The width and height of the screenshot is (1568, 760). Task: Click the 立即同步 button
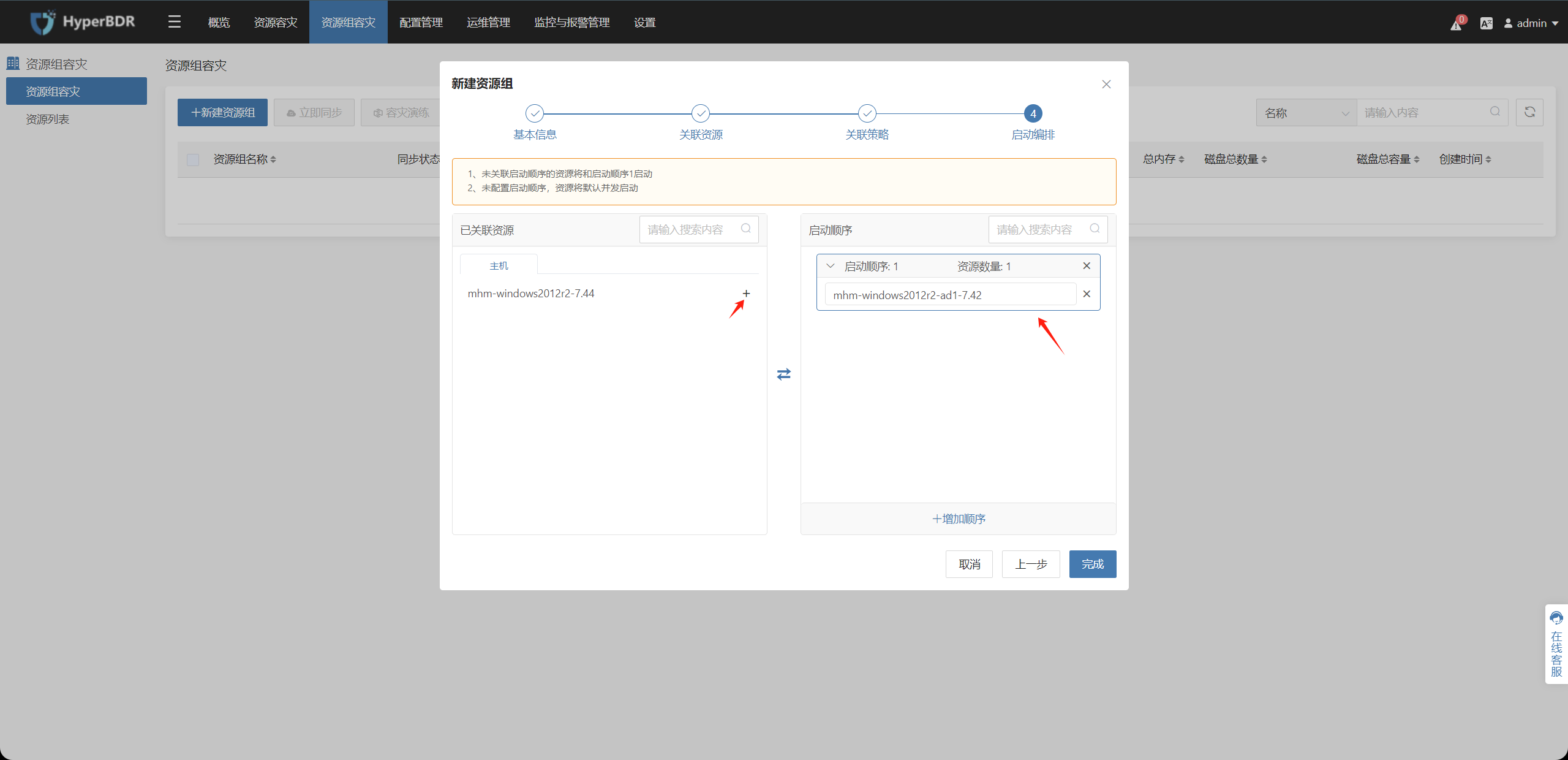click(x=314, y=112)
